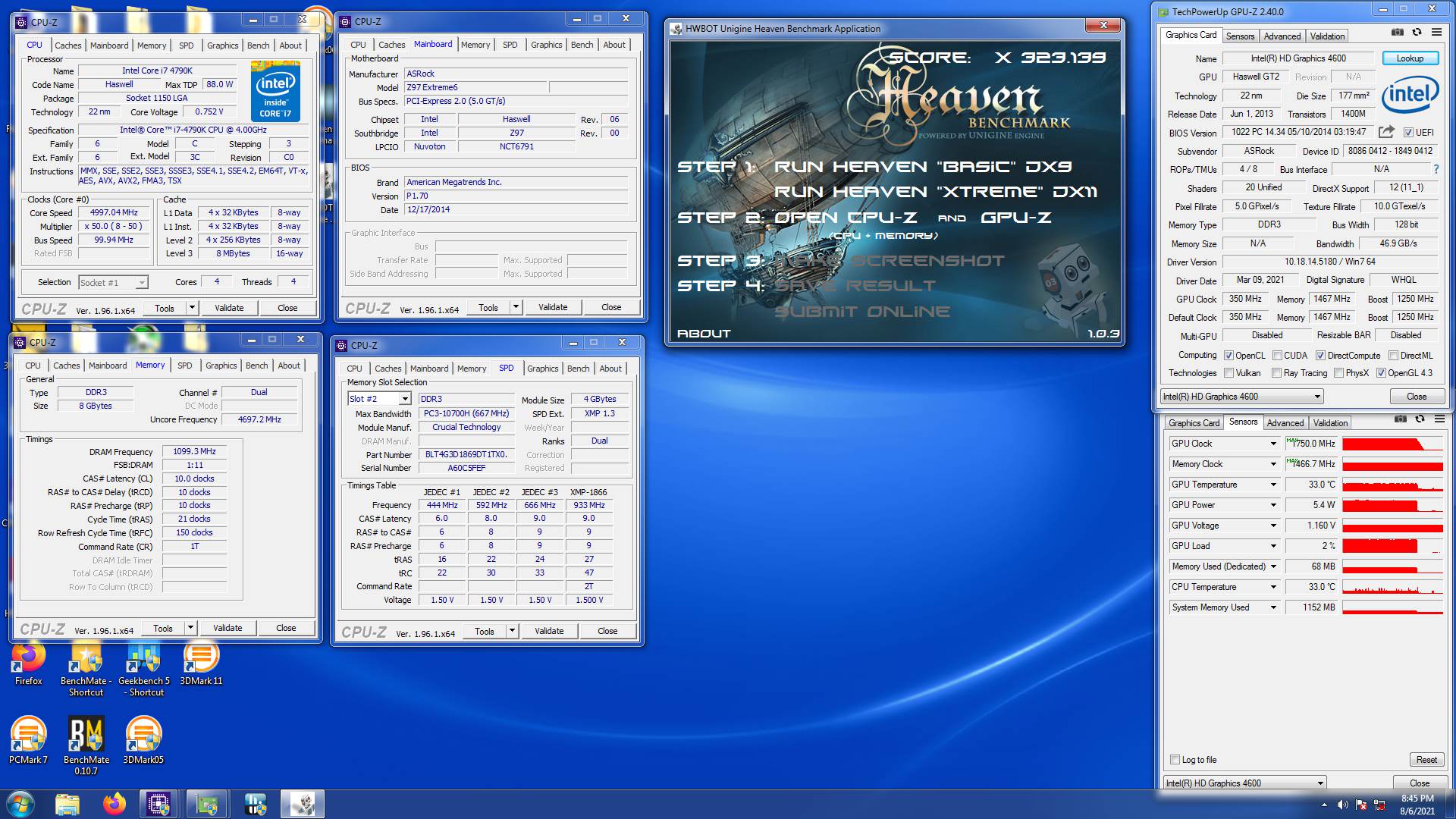Expand GPU Clock sensor dropdown

tap(1273, 444)
